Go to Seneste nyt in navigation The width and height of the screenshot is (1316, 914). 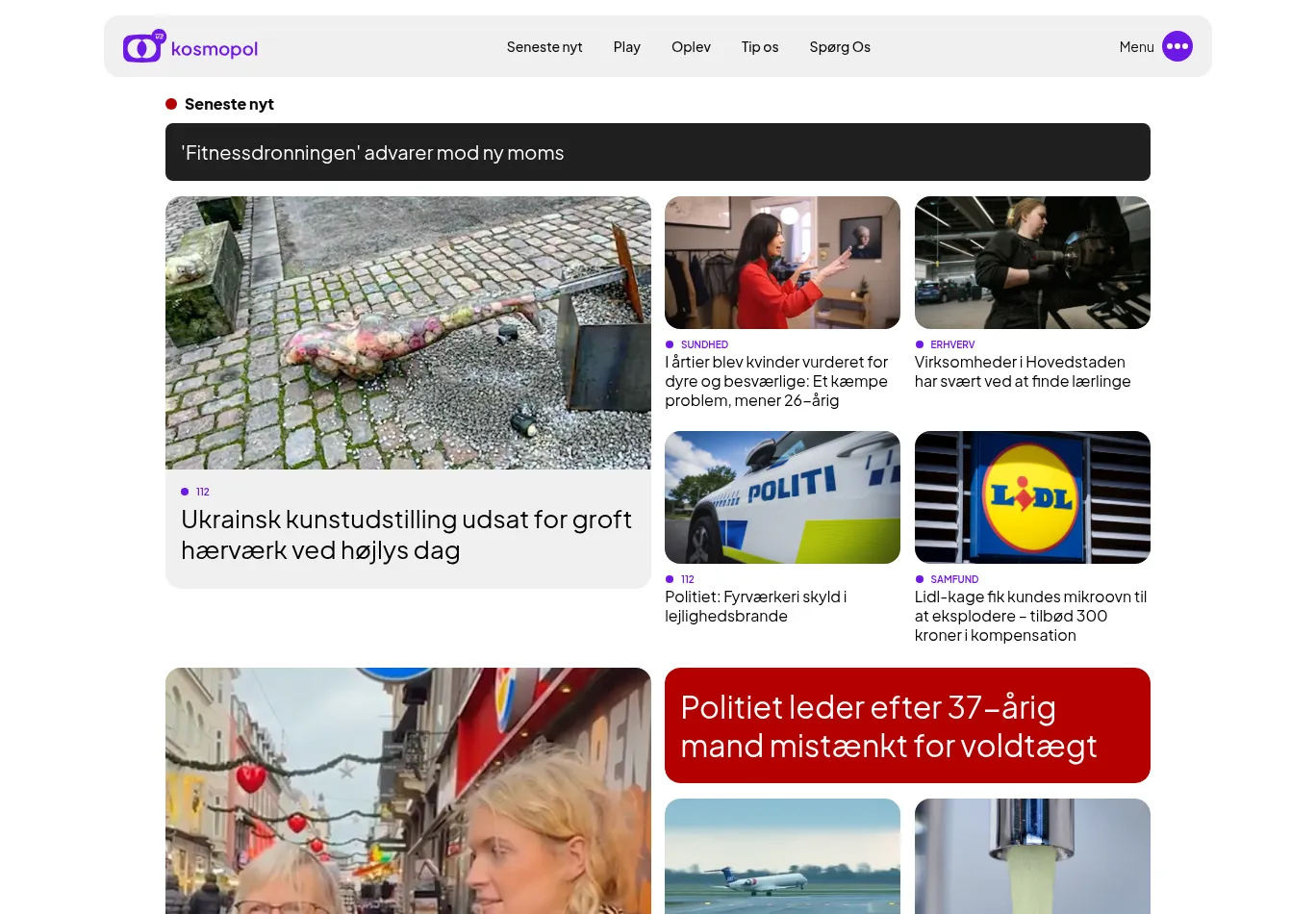(x=544, y=47)
